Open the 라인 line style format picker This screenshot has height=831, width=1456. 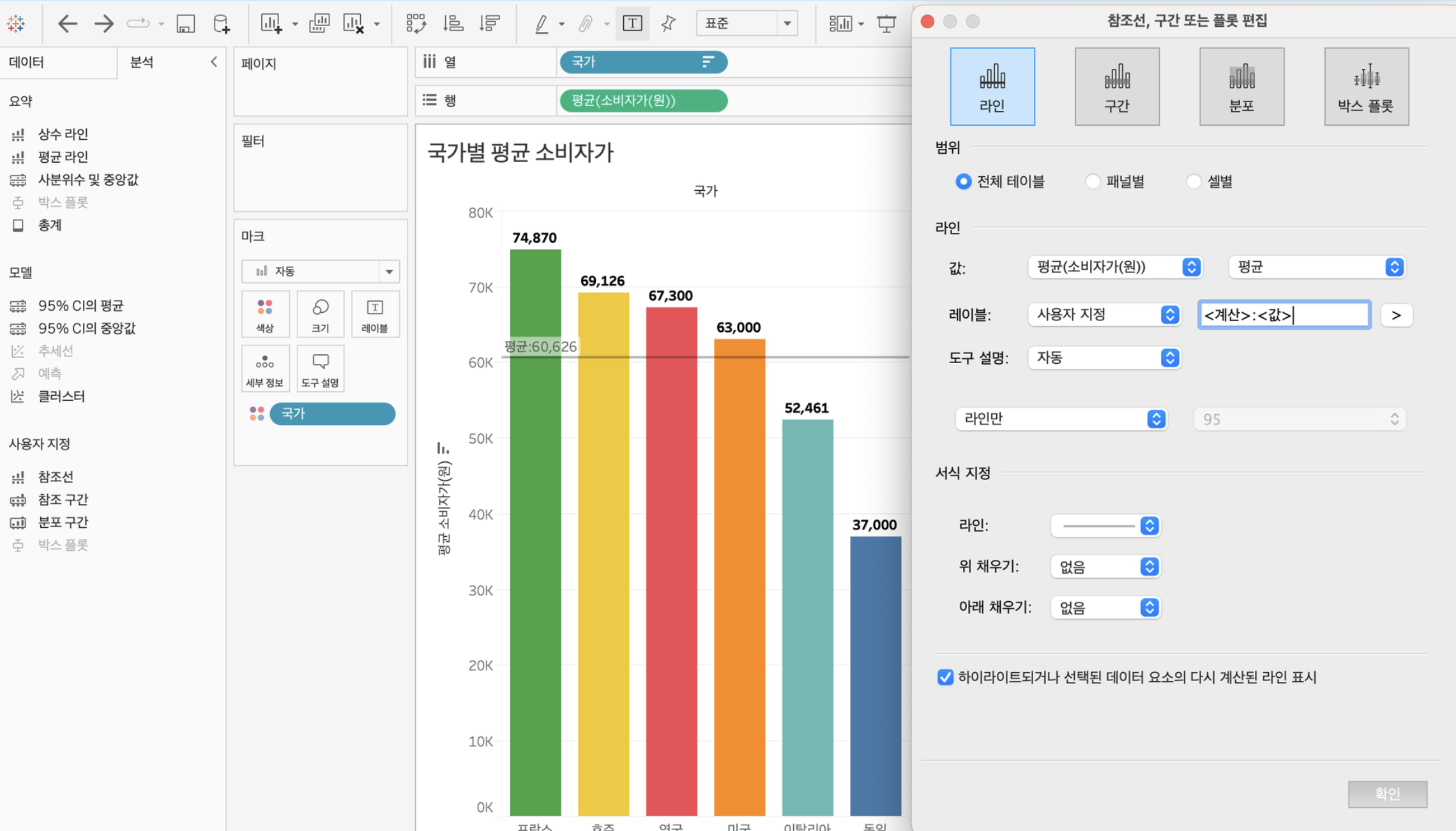click(x=1105, y=526)
